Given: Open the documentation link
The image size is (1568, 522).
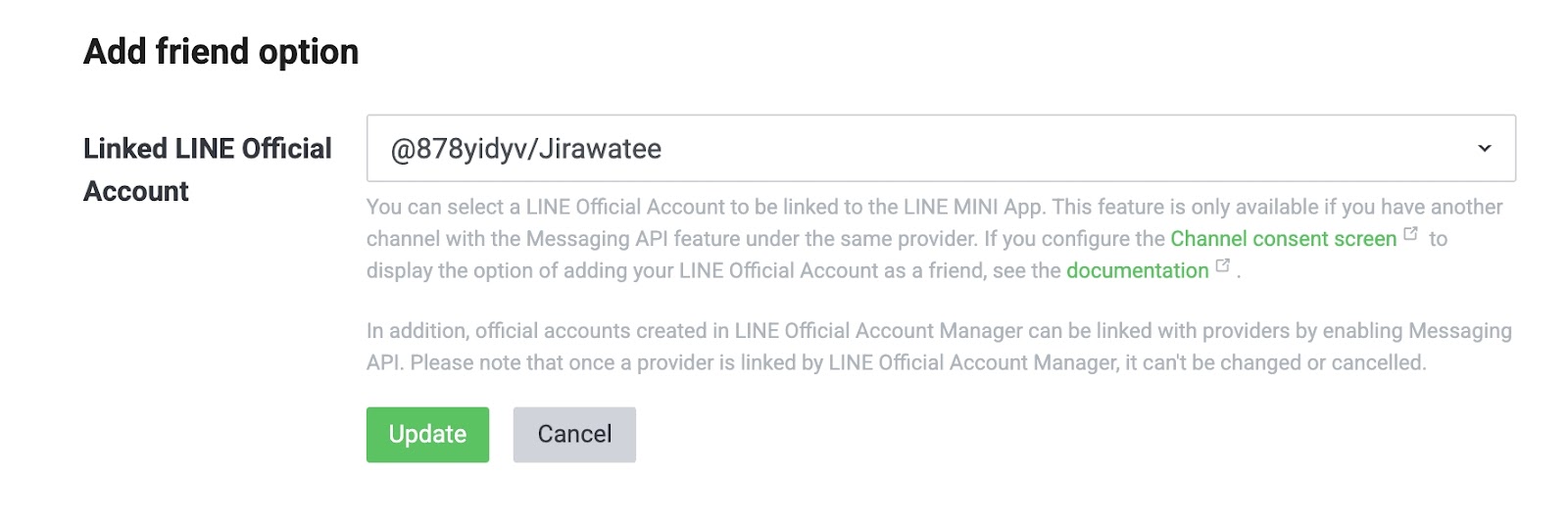Looking at the screenshot, I should click(1137, 270).
